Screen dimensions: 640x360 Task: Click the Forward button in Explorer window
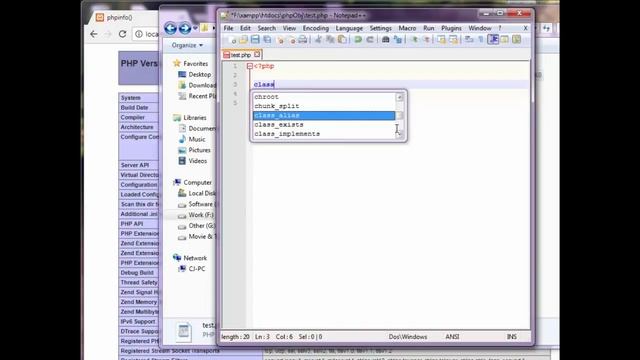pyautogui.click(x=185, y=28)
